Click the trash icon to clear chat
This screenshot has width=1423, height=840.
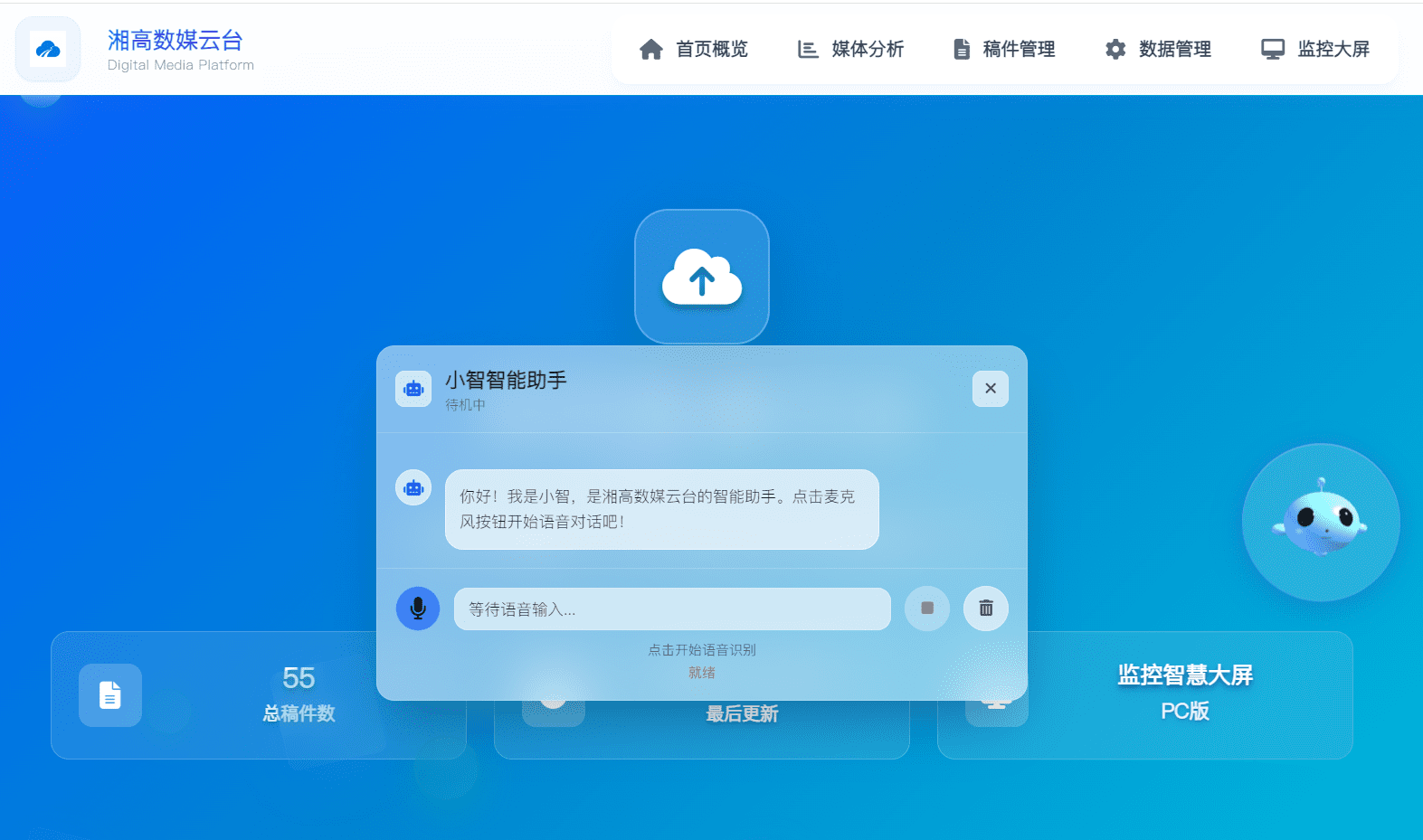point(985,609)
